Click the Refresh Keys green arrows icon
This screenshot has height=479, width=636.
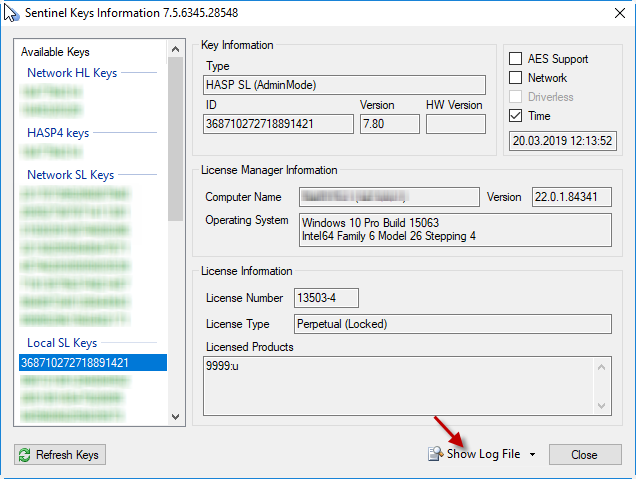click(25, 455)
